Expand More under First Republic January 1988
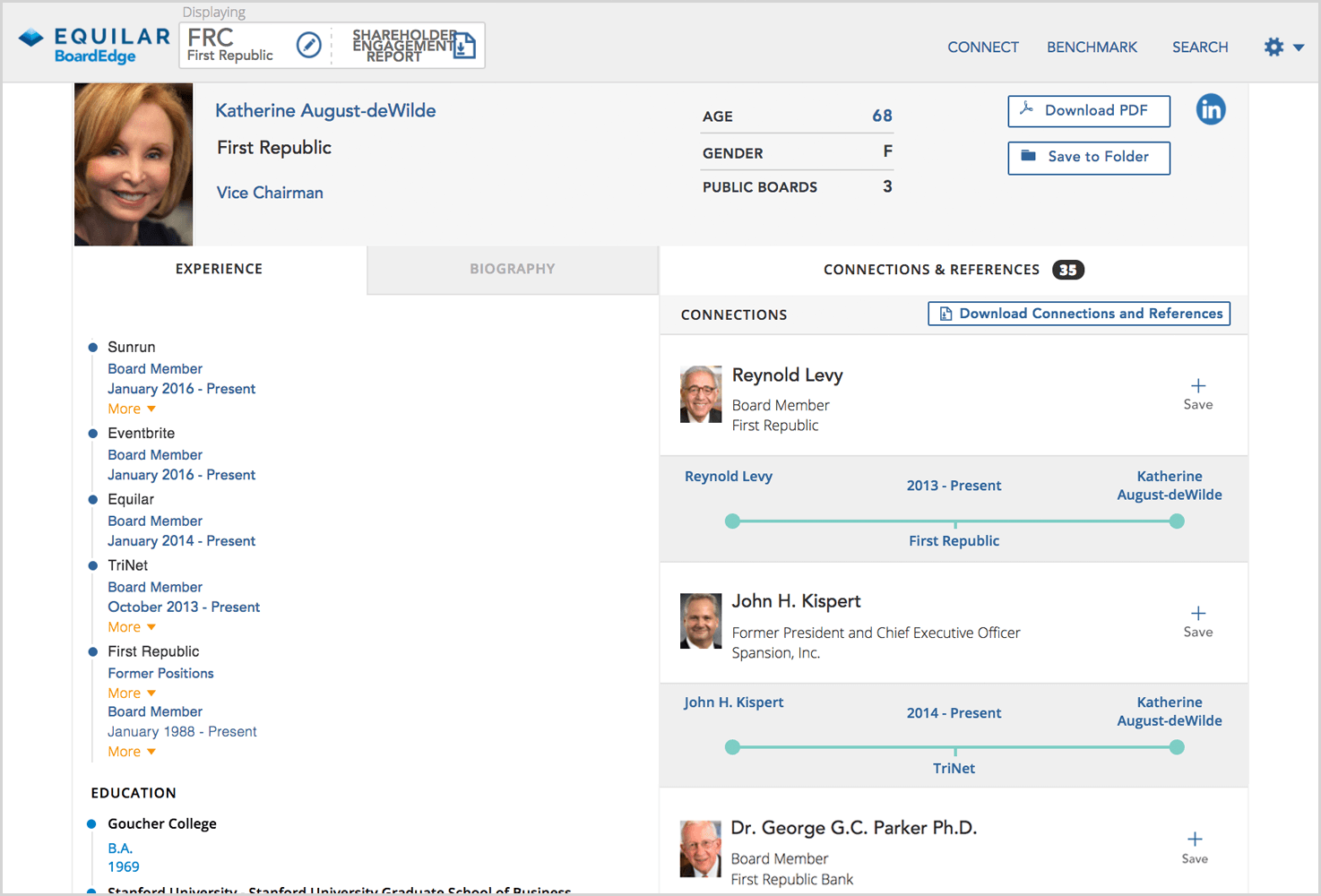This screenshot has height=896, width=1321. coord(132,752)
